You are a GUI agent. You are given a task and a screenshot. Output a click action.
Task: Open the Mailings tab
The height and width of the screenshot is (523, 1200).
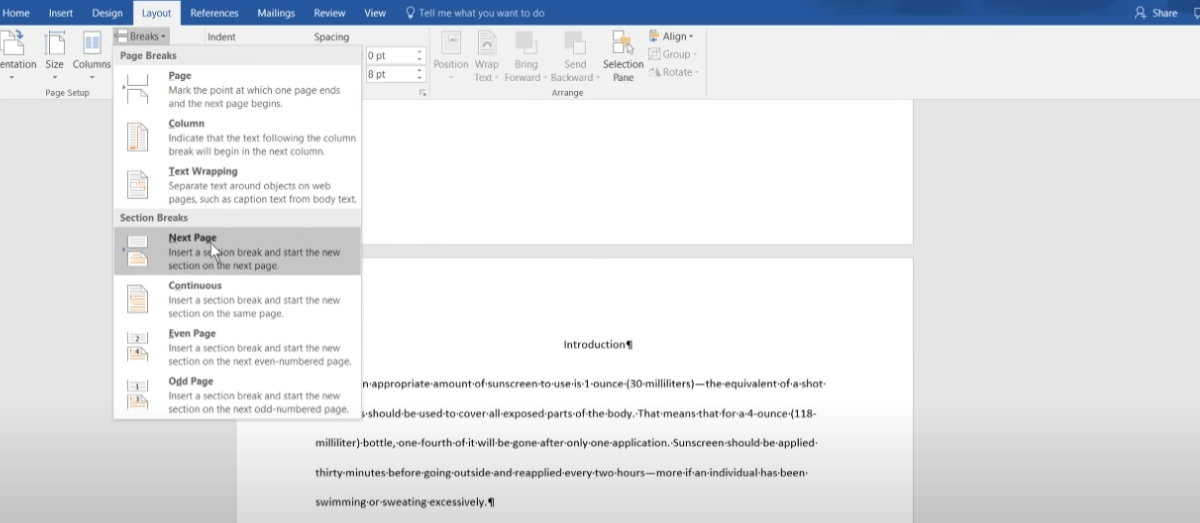tap(276, 13)
